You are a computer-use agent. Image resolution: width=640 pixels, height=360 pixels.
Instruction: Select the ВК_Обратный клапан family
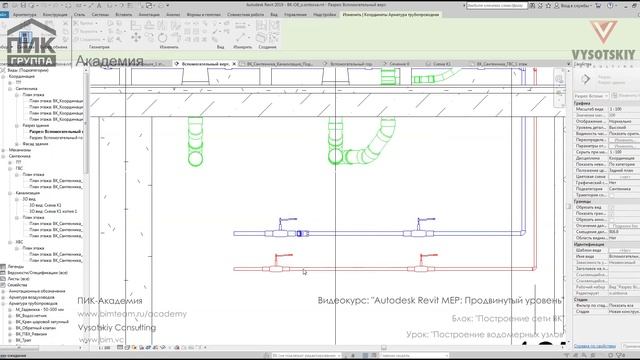click(36, 328)
